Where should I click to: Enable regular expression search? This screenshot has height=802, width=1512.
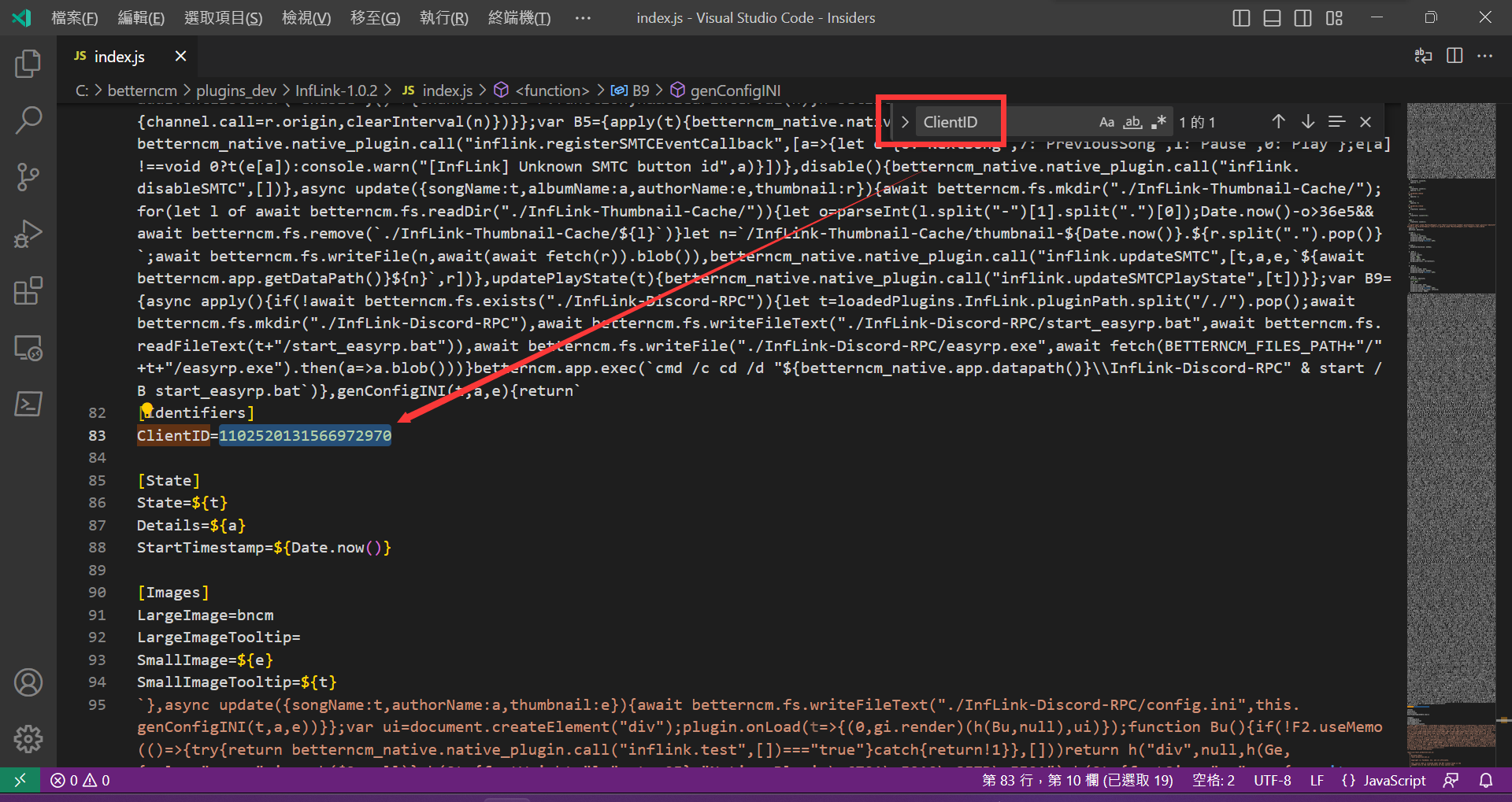tap(1158, 122)
